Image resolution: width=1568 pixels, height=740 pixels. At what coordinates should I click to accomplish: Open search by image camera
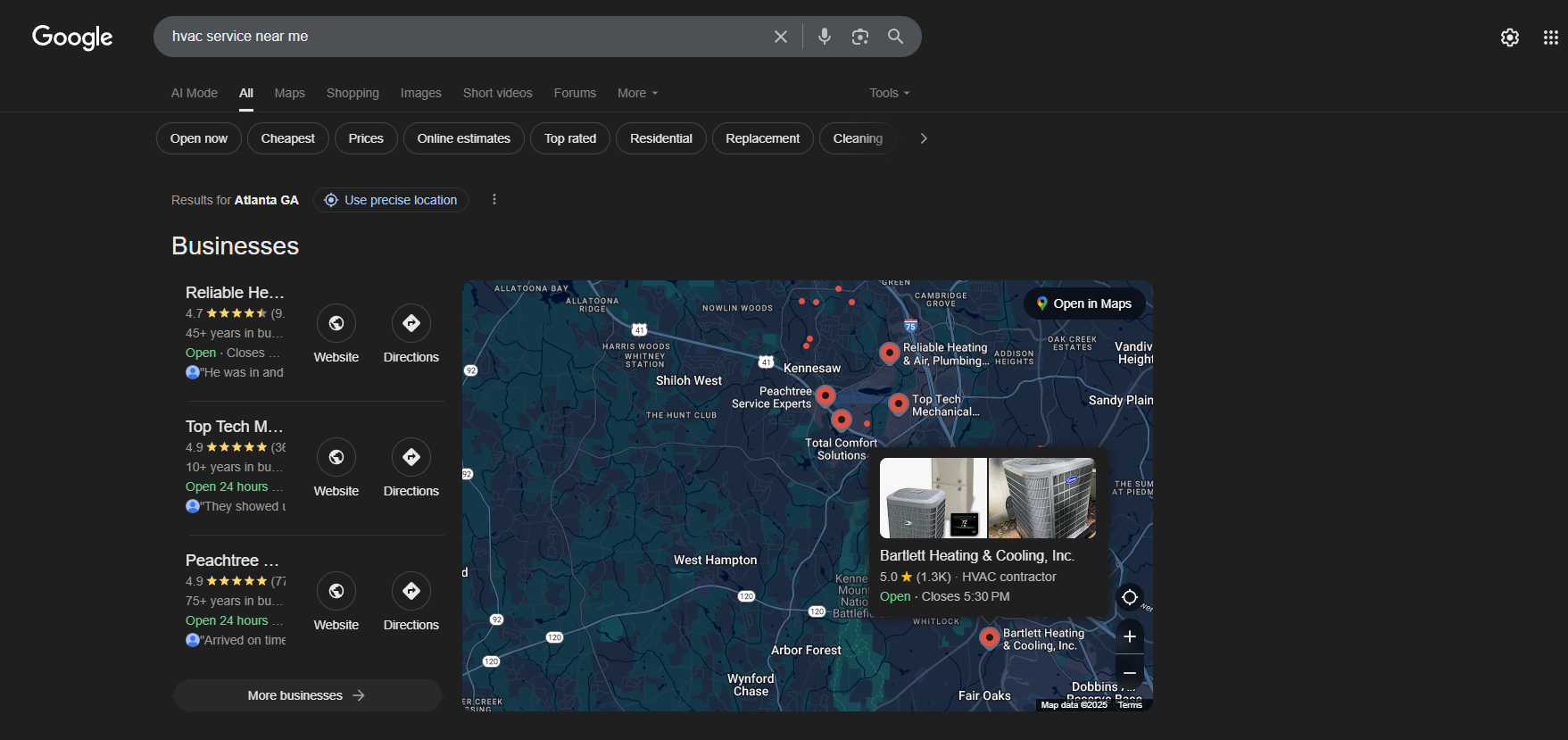point(860,37)
